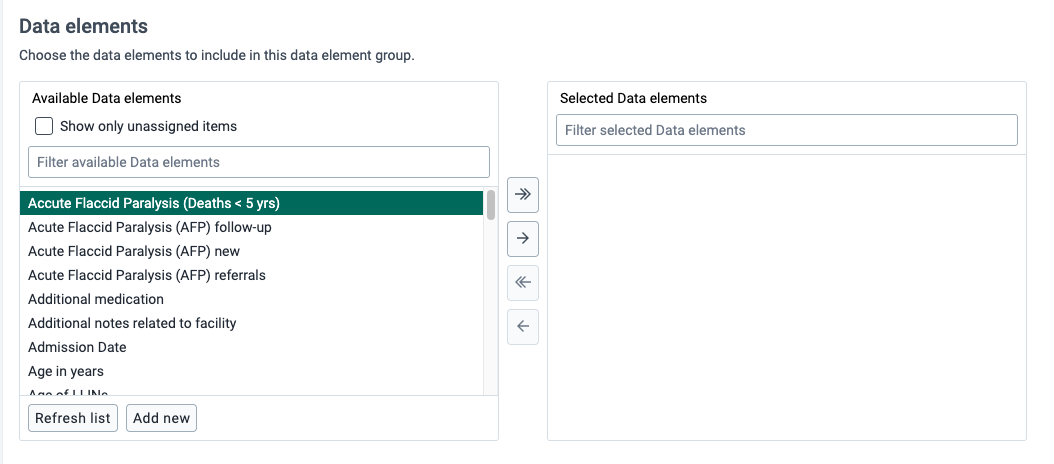This screenshot has height=464, width=1054.
Task: Move all data elements to selected list
Action: point(522,194)
